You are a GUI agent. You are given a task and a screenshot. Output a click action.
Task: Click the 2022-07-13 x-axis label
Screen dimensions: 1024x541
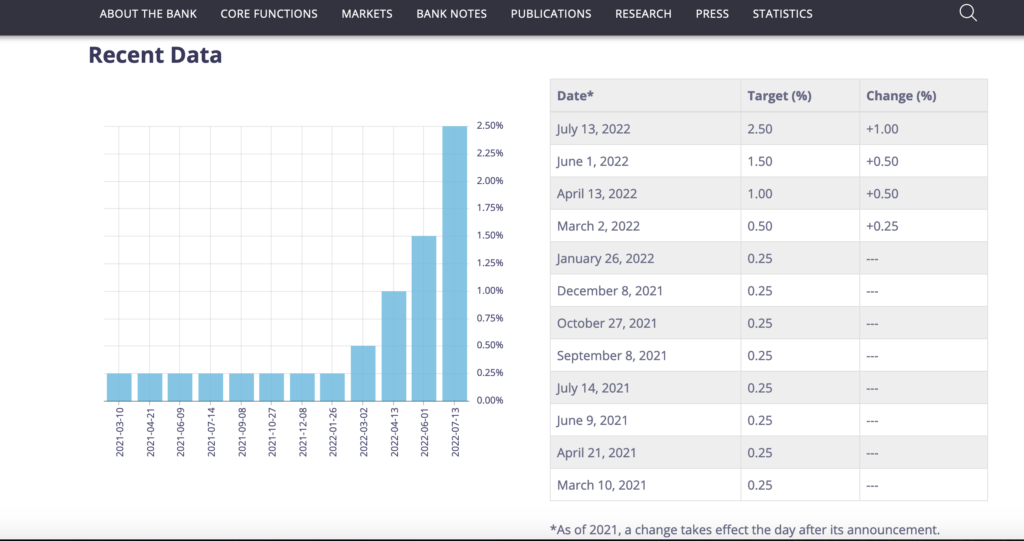tap(455, 431)
